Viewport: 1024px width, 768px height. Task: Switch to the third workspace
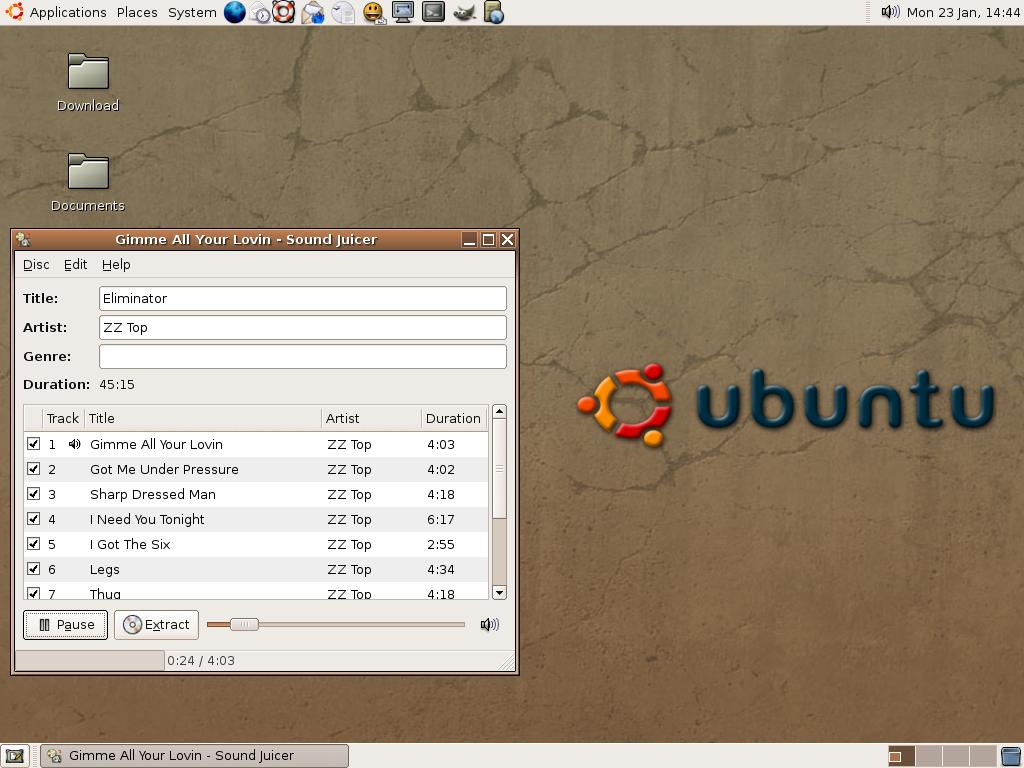point(956,756)
